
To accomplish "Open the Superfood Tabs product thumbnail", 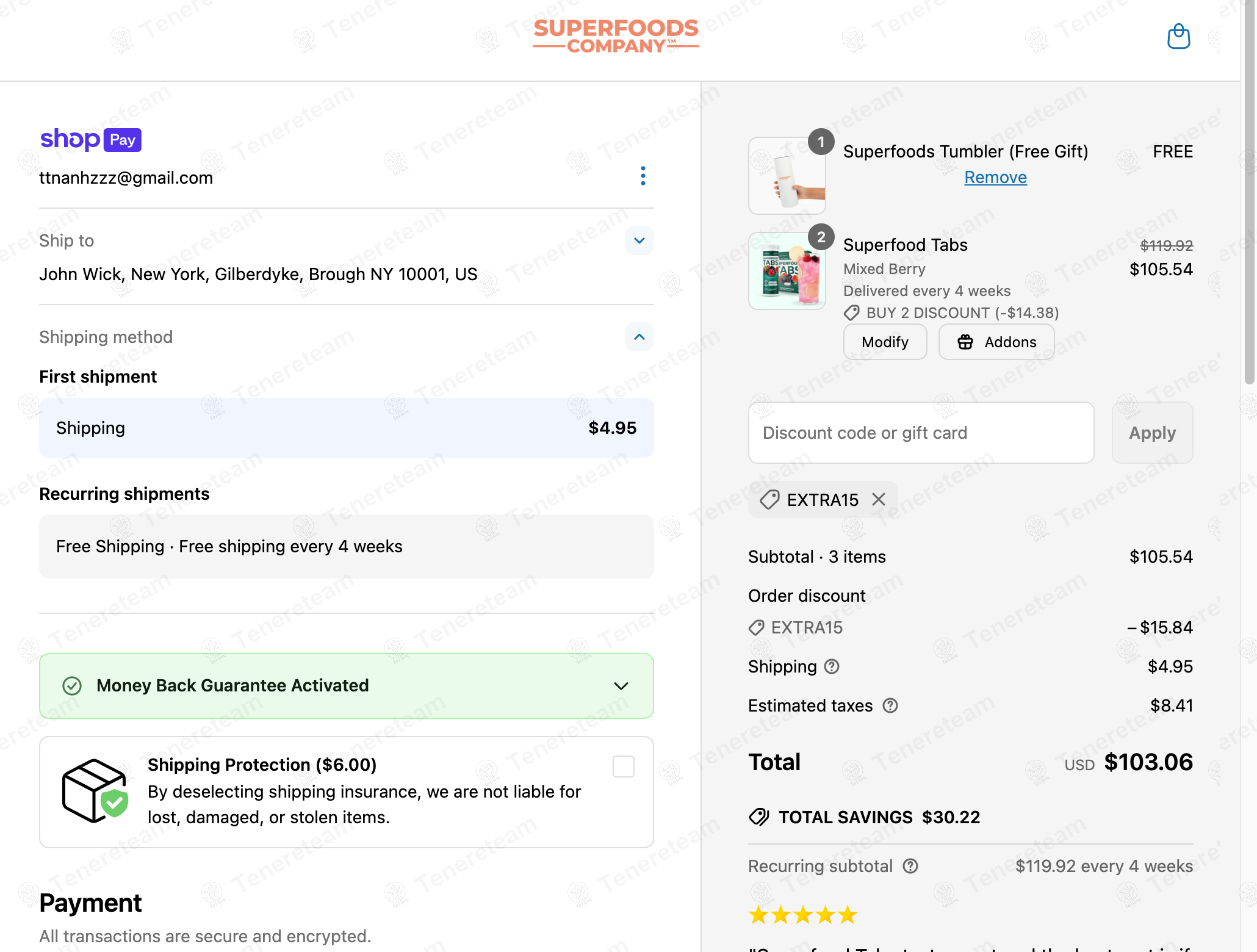I will pos(787,271).
